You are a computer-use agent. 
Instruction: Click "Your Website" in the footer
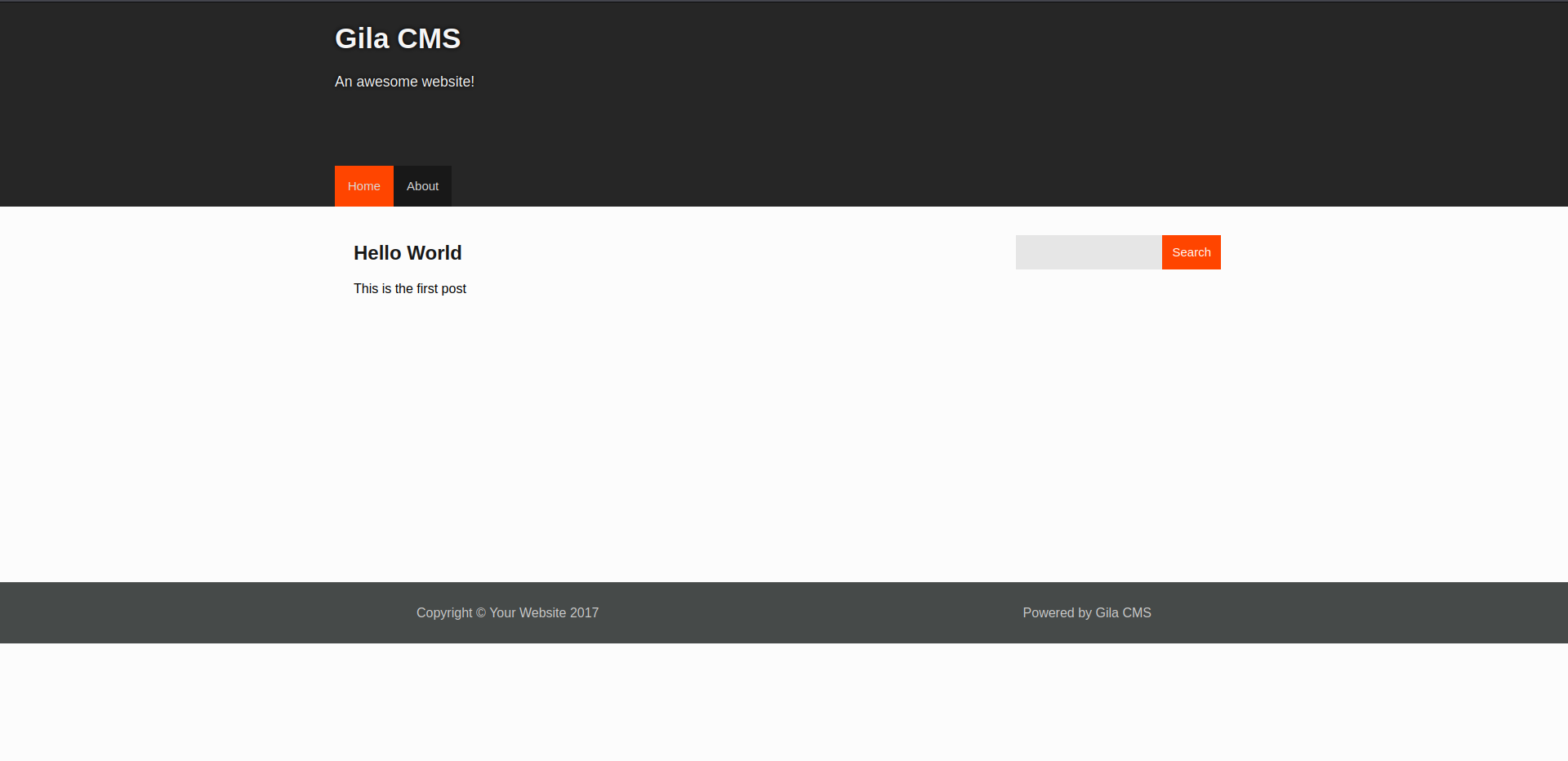pos(528,613)
